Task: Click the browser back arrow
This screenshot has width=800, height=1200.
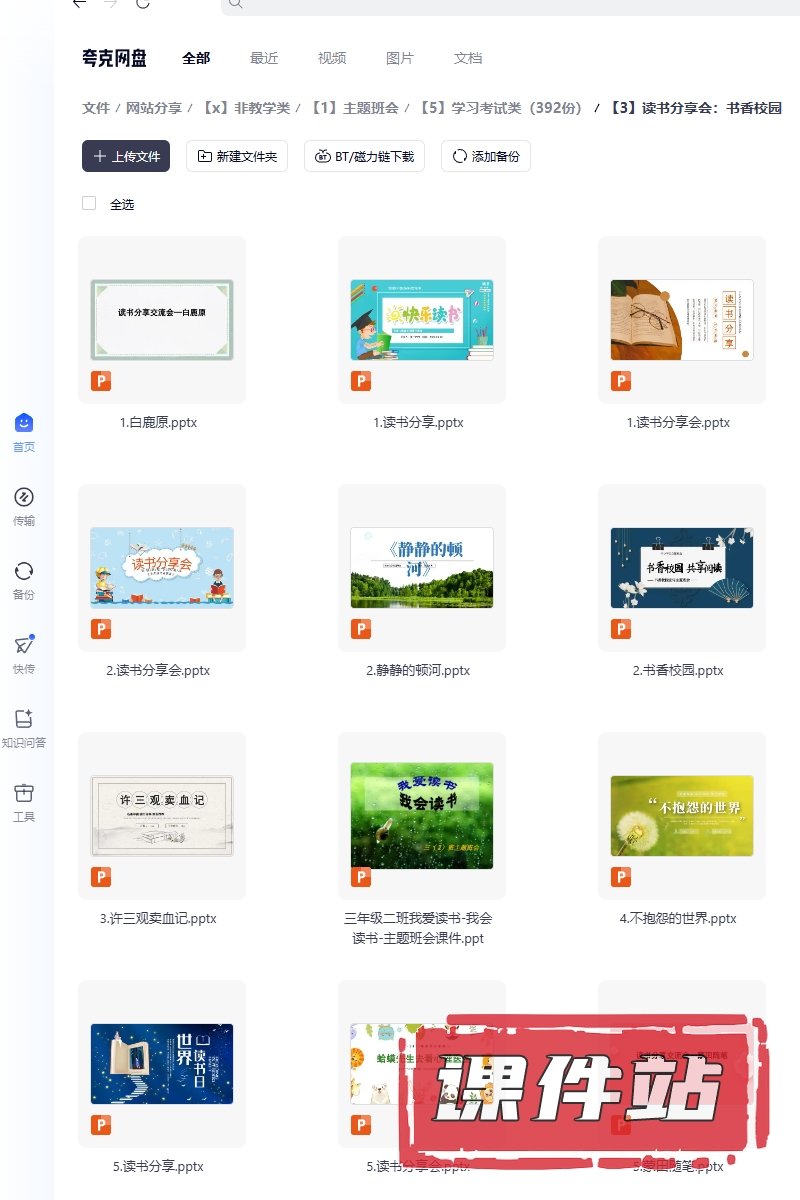Action: [x=79, y=4]
